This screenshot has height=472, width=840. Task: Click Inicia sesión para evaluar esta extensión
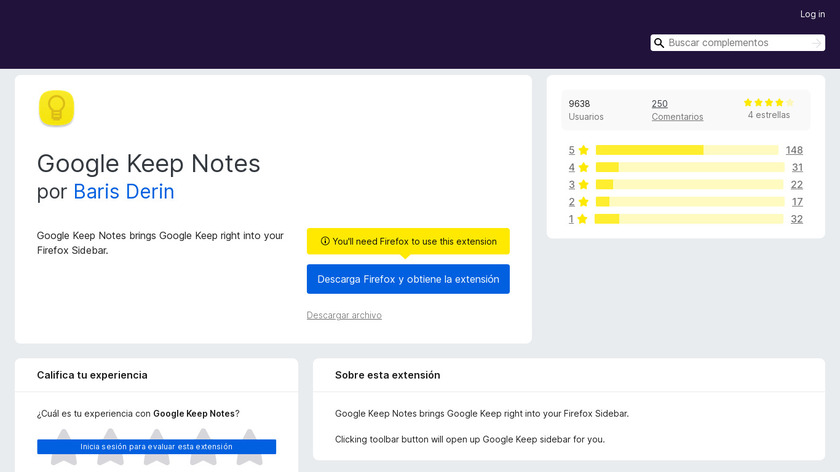(x=156, y=447)
